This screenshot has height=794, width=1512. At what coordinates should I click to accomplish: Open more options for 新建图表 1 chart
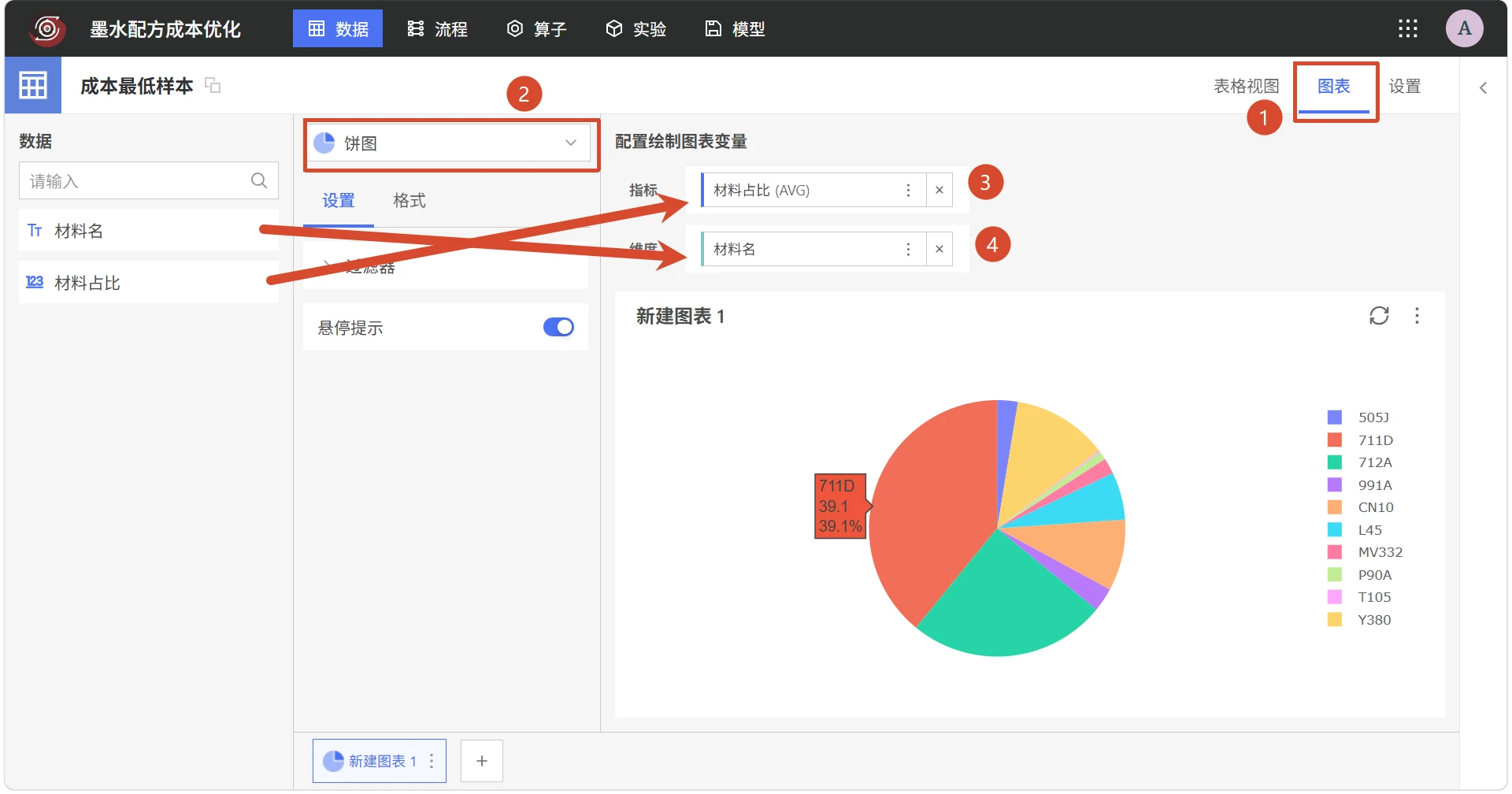coord(1417,316)
